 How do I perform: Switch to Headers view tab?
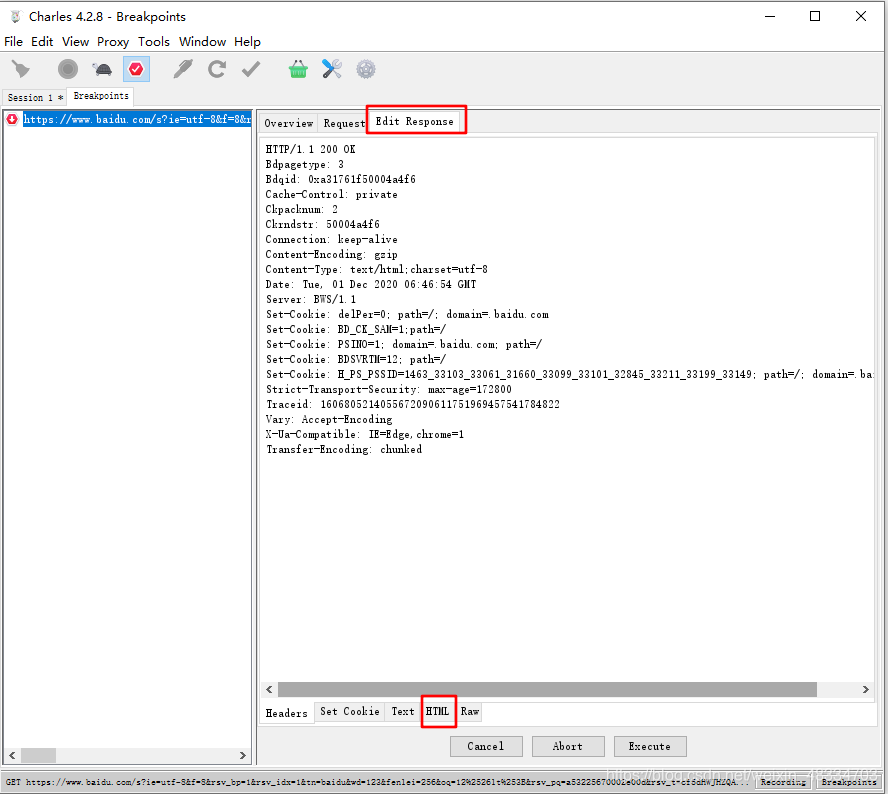(x=287, y=713)
